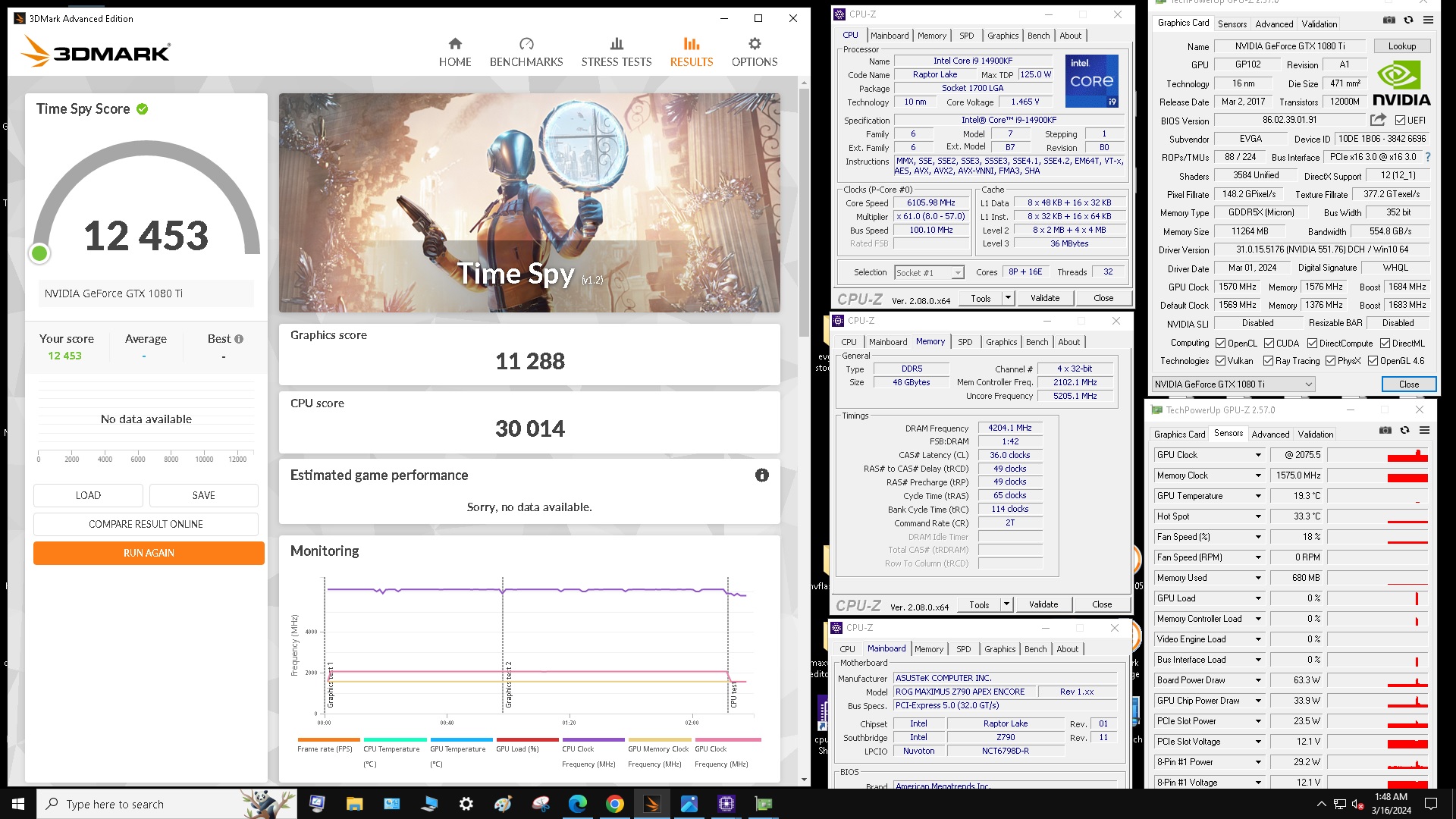The height and width of the screenshot is (819, 1456).
Task: Open the notification center icon in the taskbar
Action: pyautogui.click(x=1431, y=804)
